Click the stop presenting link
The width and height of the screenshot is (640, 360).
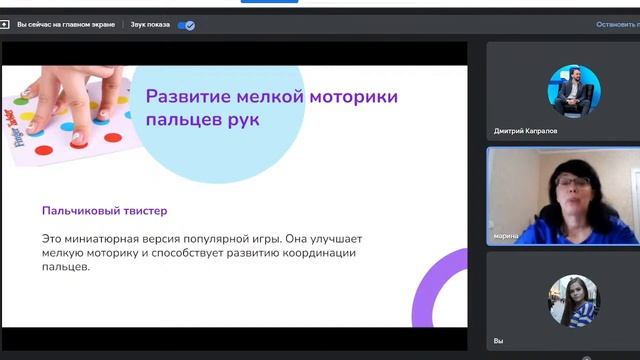618,25
